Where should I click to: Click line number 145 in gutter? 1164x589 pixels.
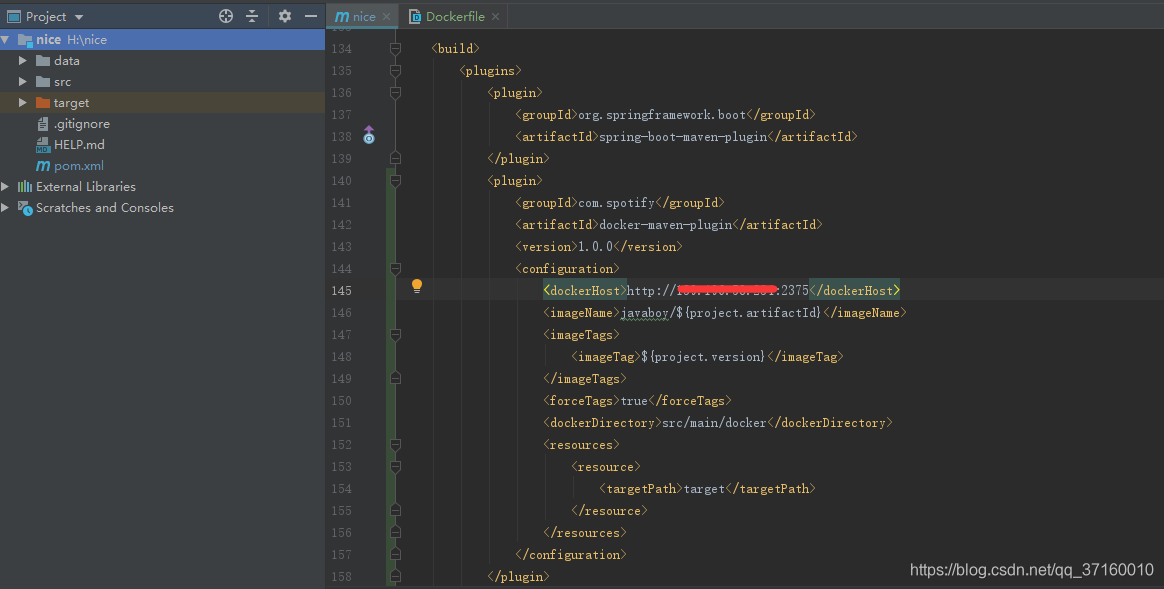tap(341, 290)
